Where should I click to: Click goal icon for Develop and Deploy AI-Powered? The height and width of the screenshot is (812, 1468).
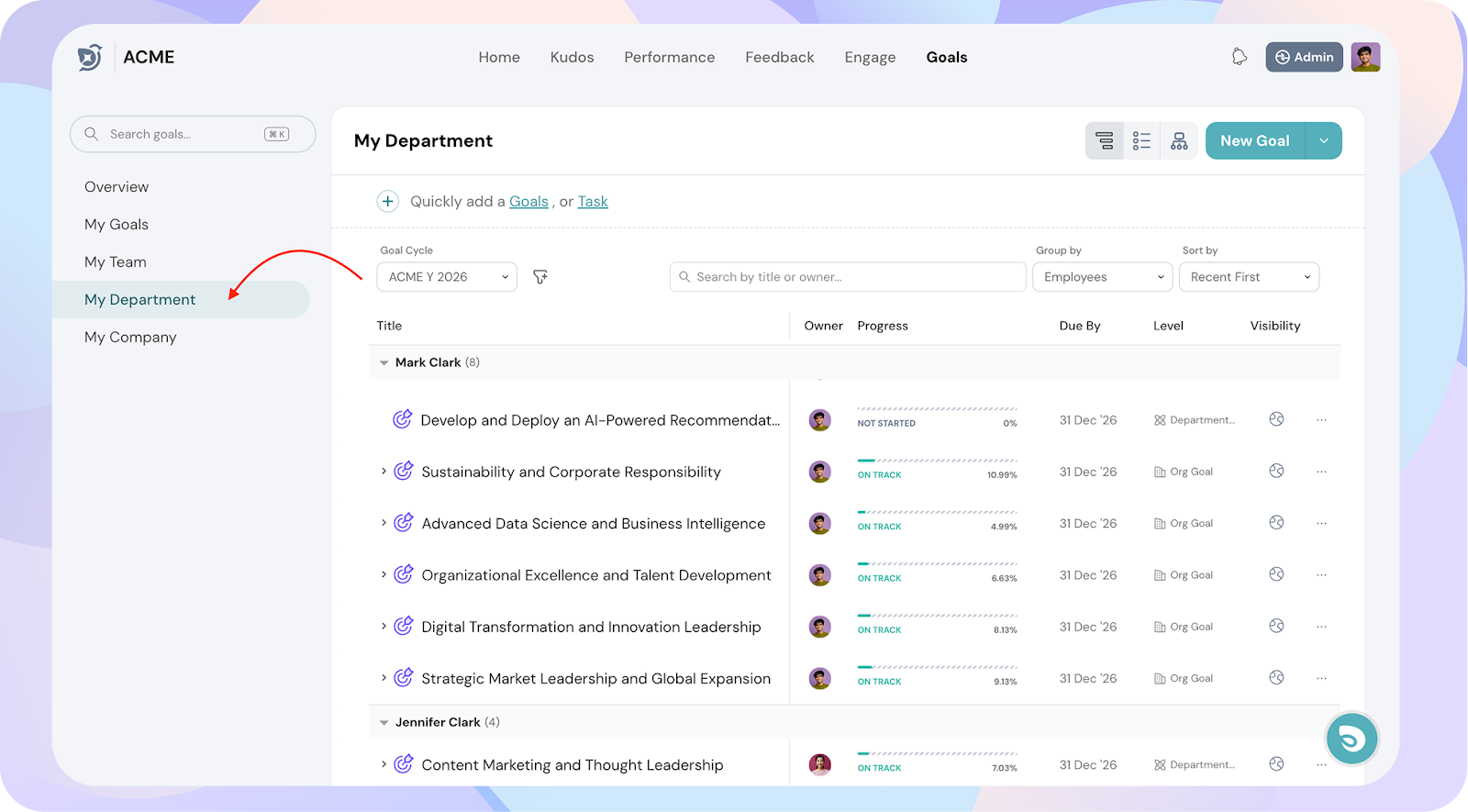coord(403,419)
